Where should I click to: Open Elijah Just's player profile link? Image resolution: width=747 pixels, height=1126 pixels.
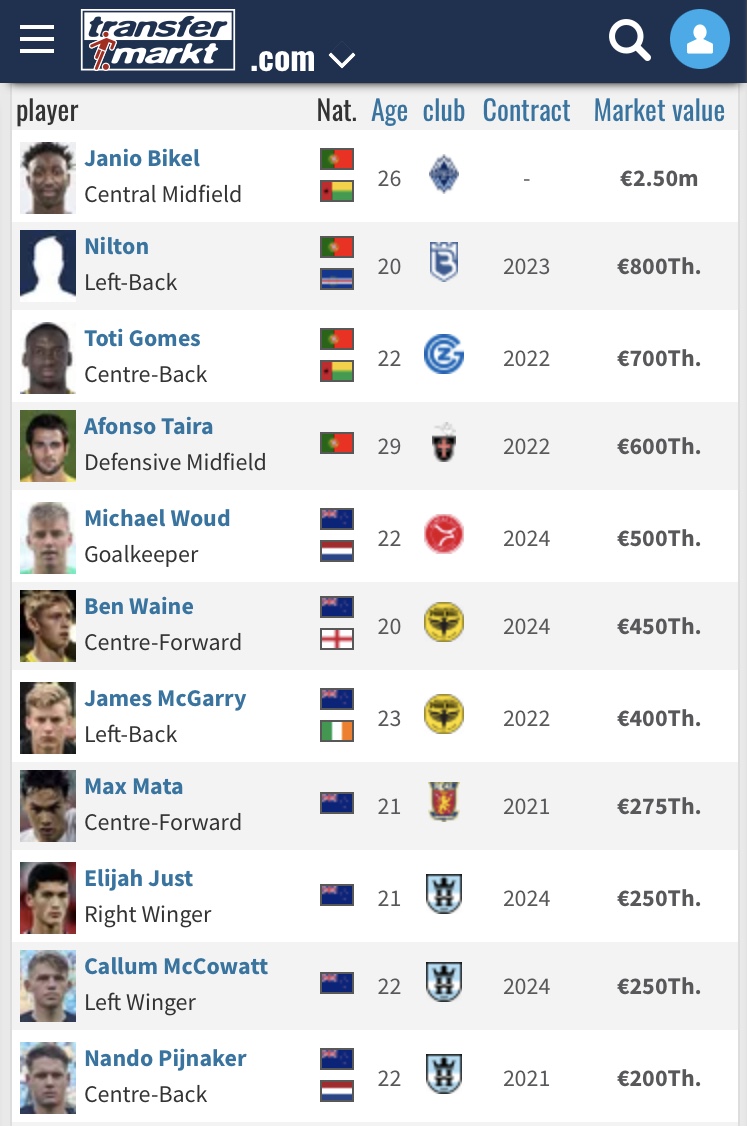(x=138, y=879)
